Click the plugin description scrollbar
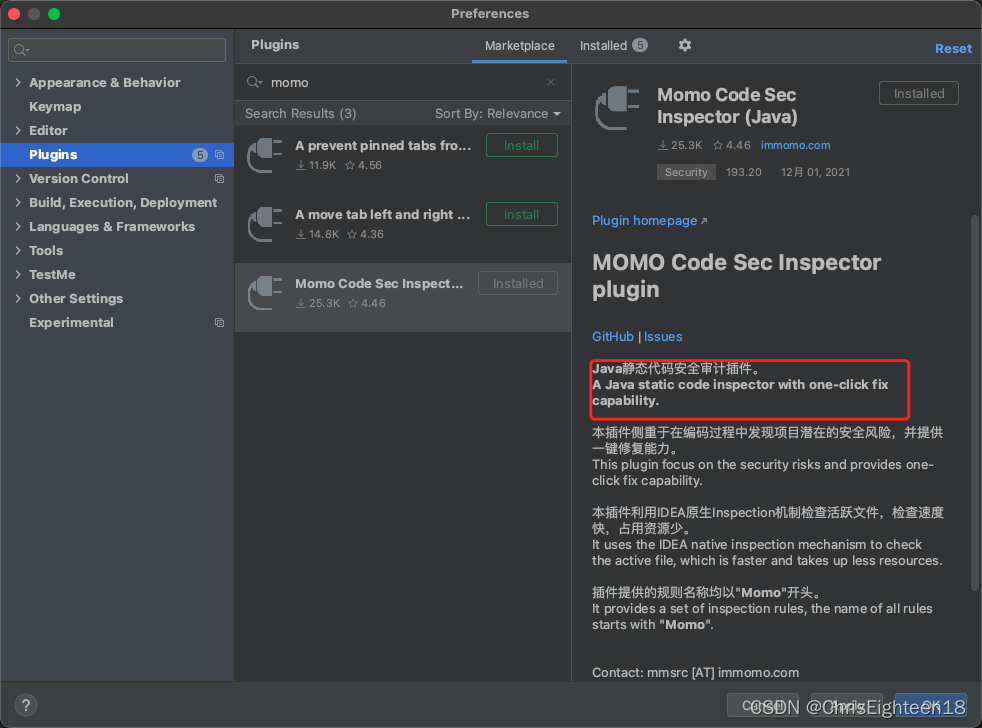The image size is (982, 728). (974, 402)
